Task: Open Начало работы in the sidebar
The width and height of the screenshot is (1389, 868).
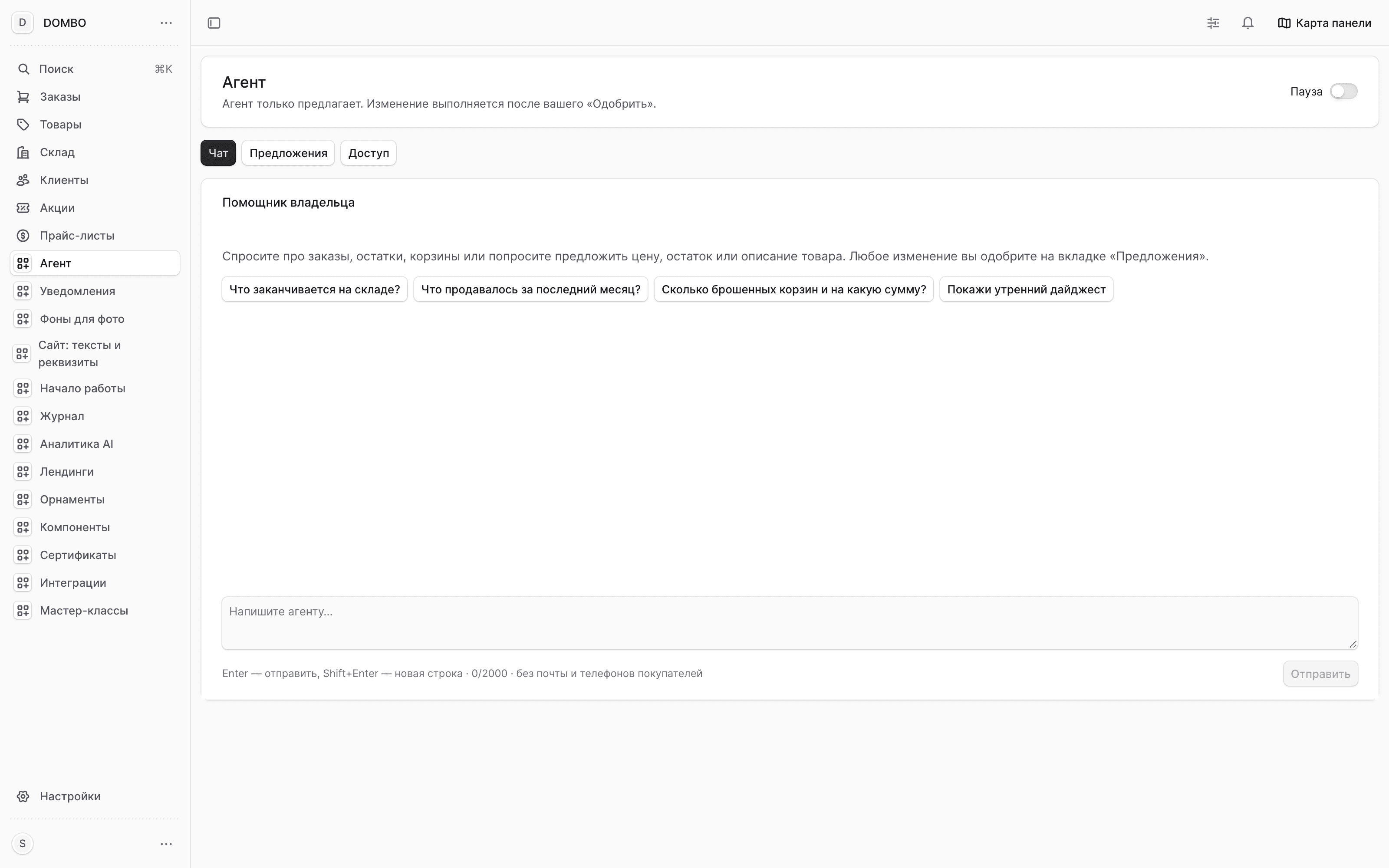Action: [x=95, y=389]
